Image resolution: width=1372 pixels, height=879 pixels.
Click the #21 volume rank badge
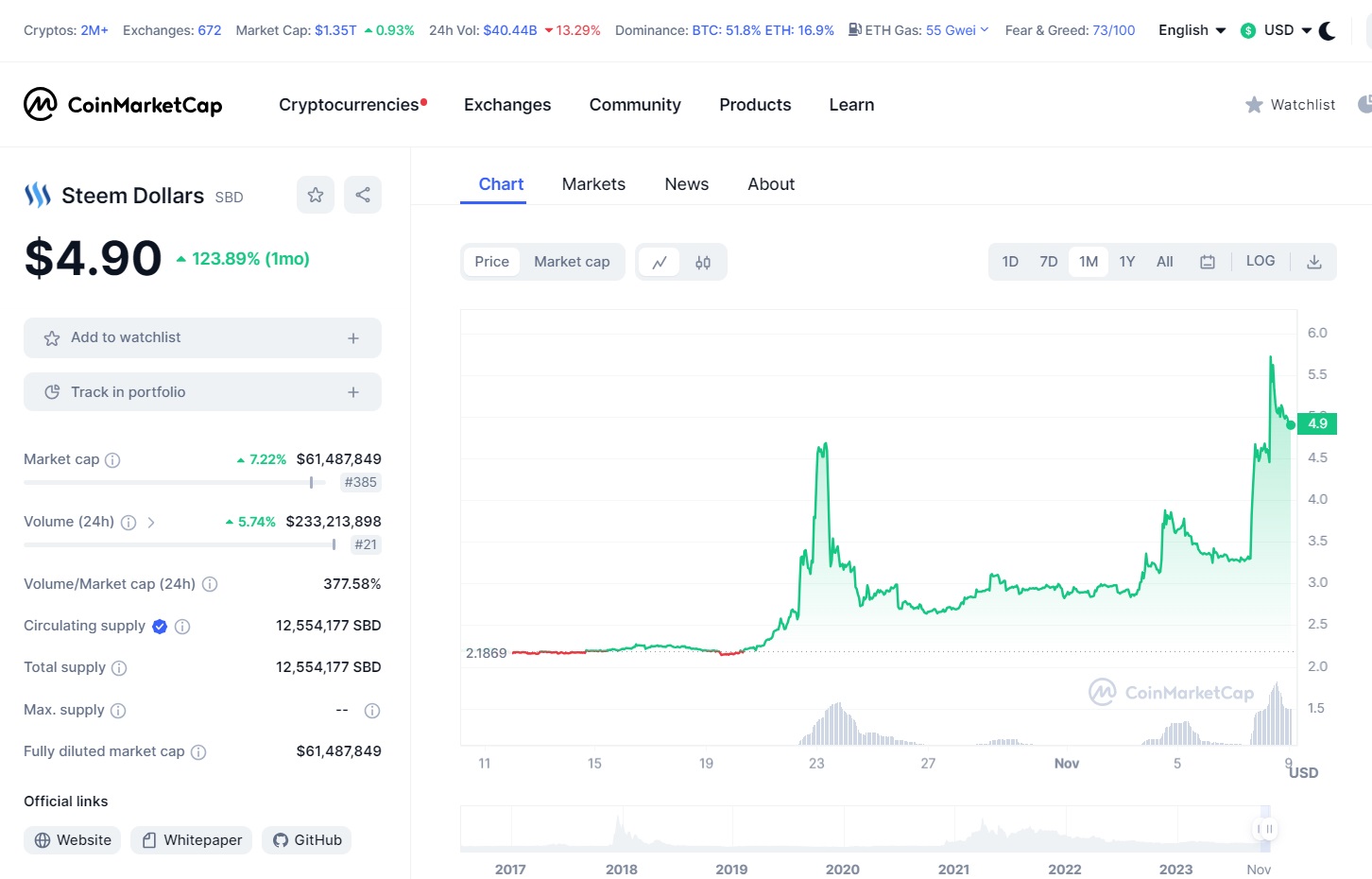[366, 545]
